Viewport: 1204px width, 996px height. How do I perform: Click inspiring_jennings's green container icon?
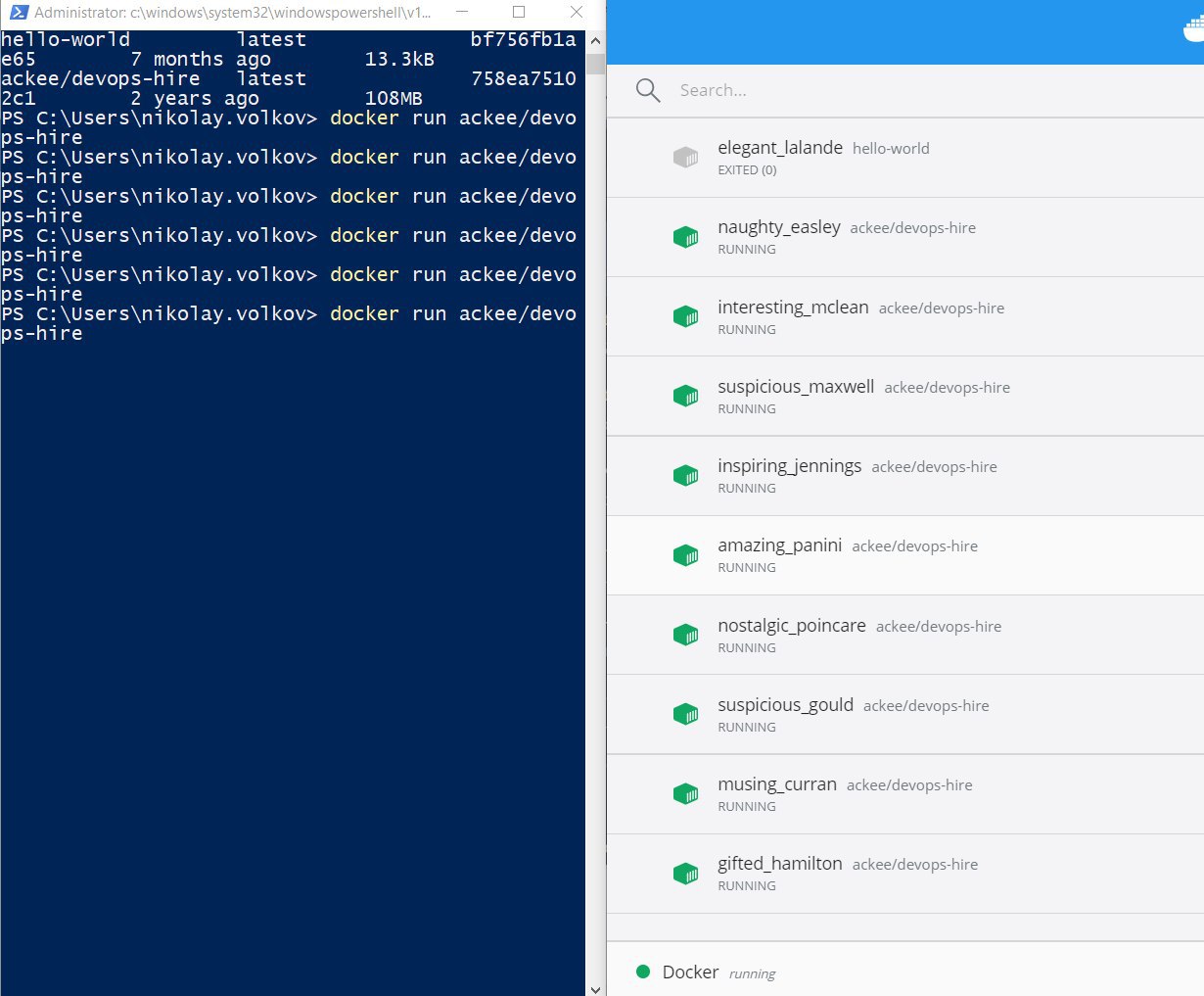[685, 475]
